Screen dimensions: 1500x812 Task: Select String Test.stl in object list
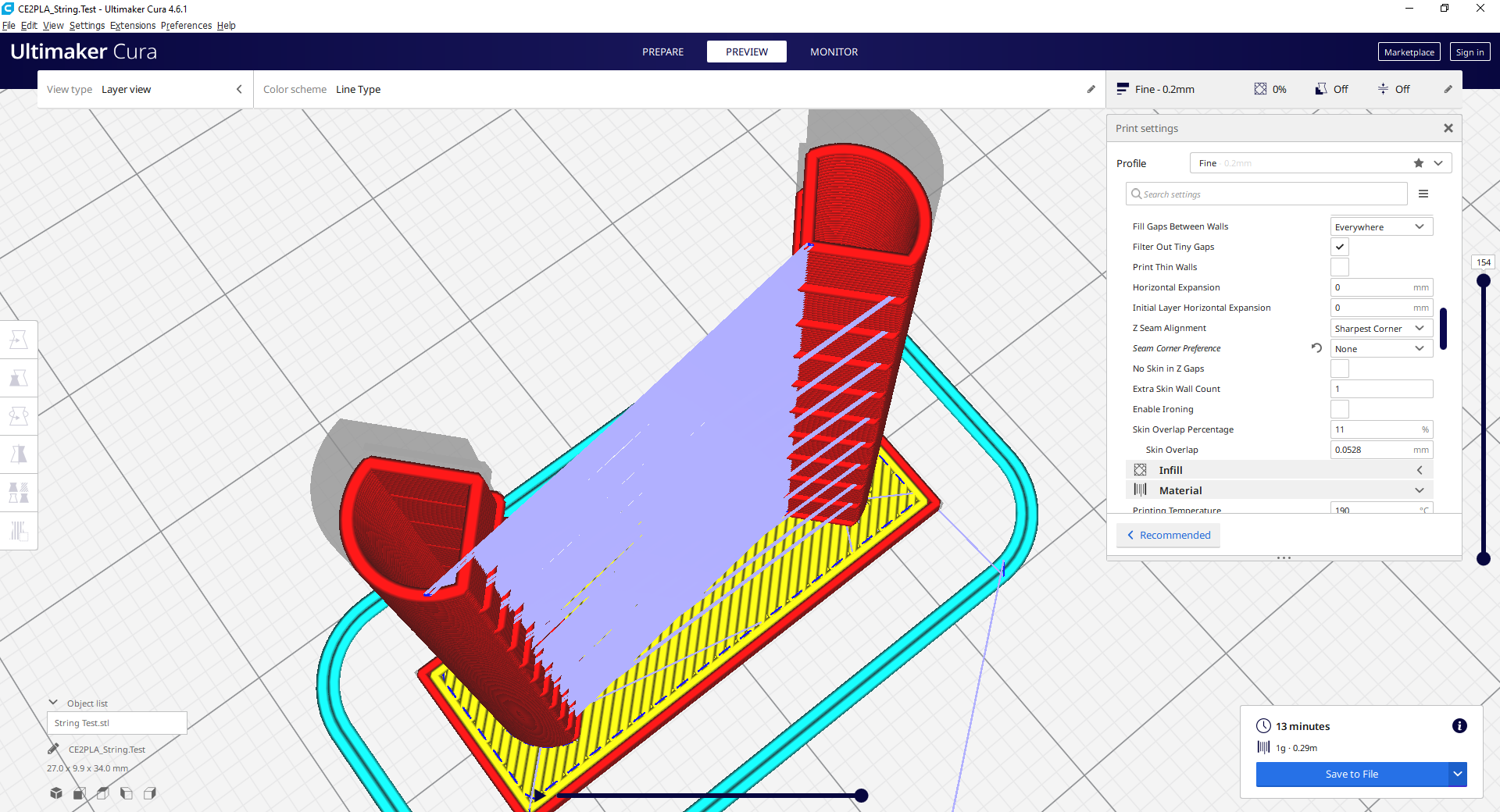[x=117, y=723]
